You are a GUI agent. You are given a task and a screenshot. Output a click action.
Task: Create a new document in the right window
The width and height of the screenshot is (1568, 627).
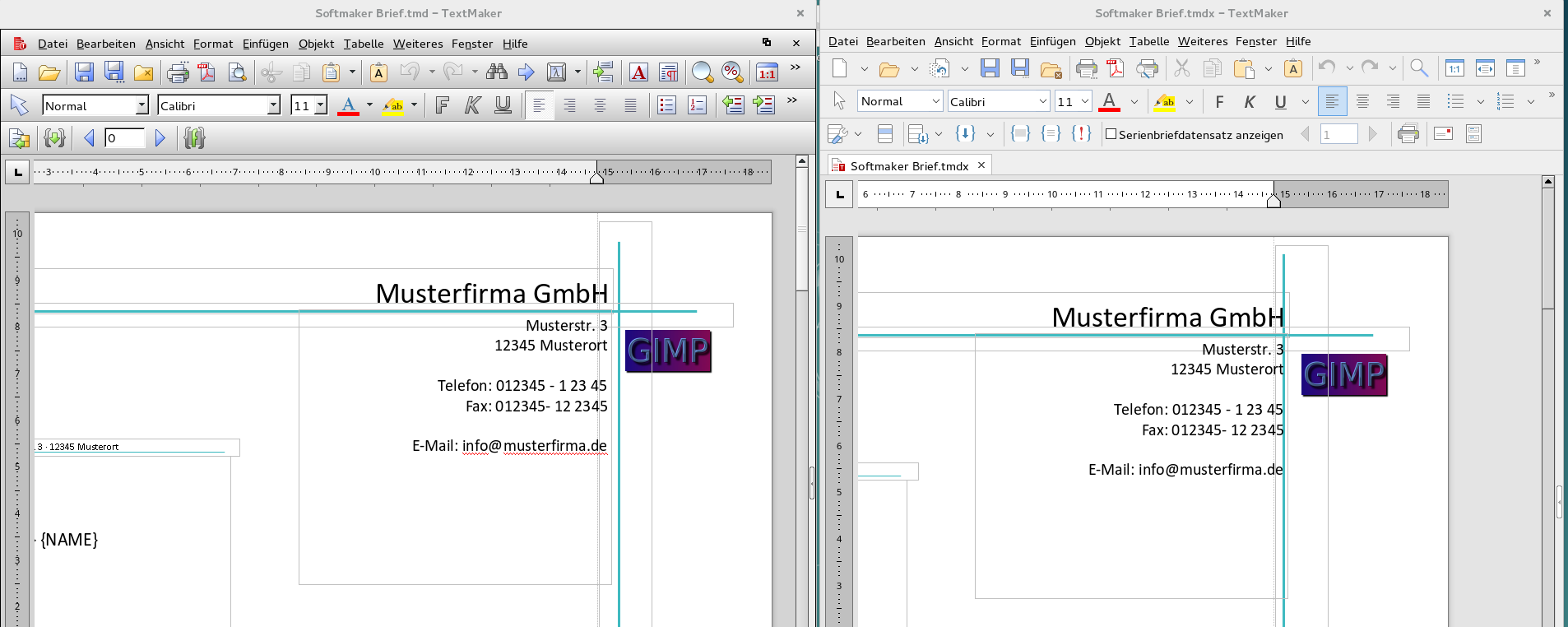point(840,67)
